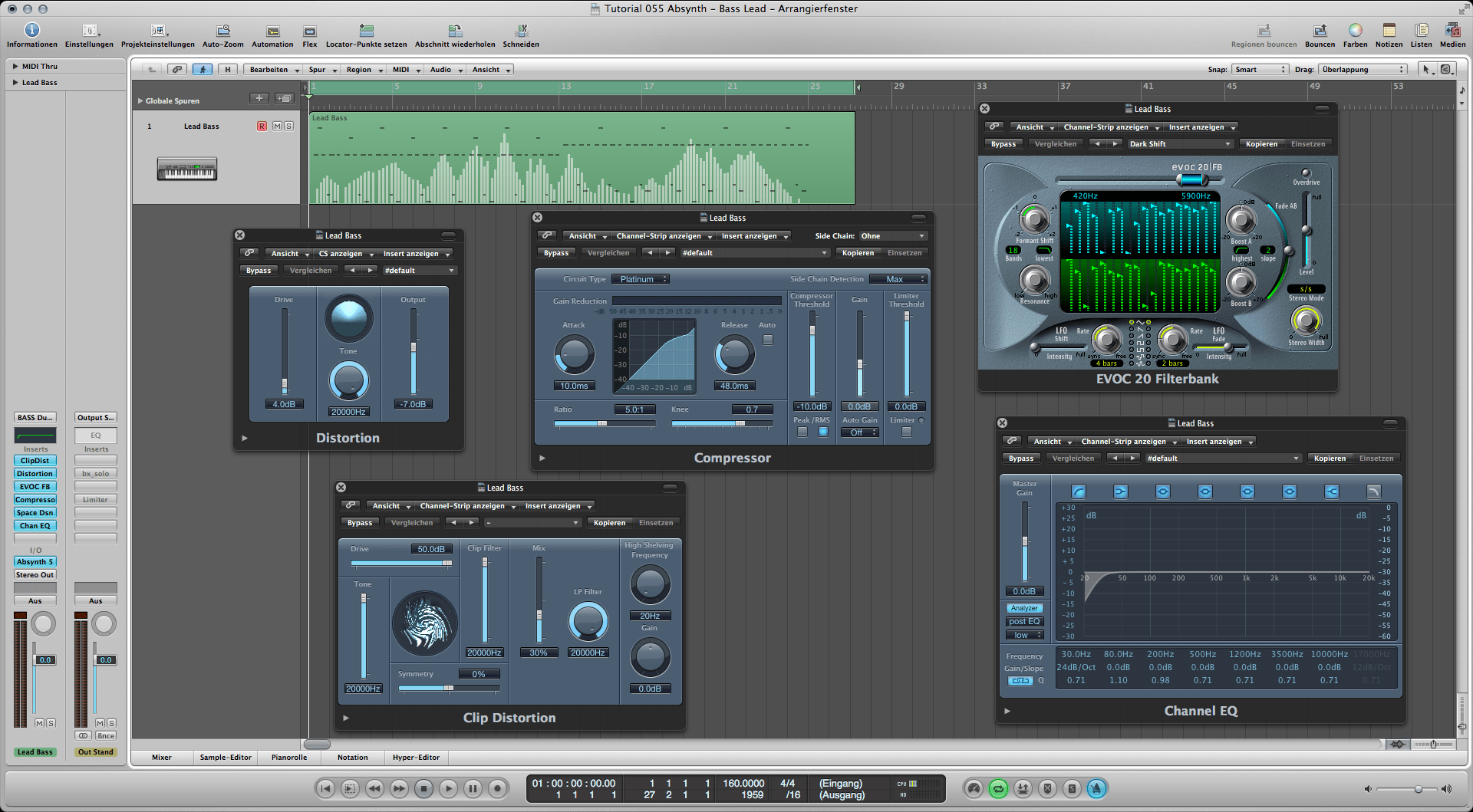The image size is (1473, 812).
Task: Enable record on Lead Bass track
Action: tap(262, 126)
